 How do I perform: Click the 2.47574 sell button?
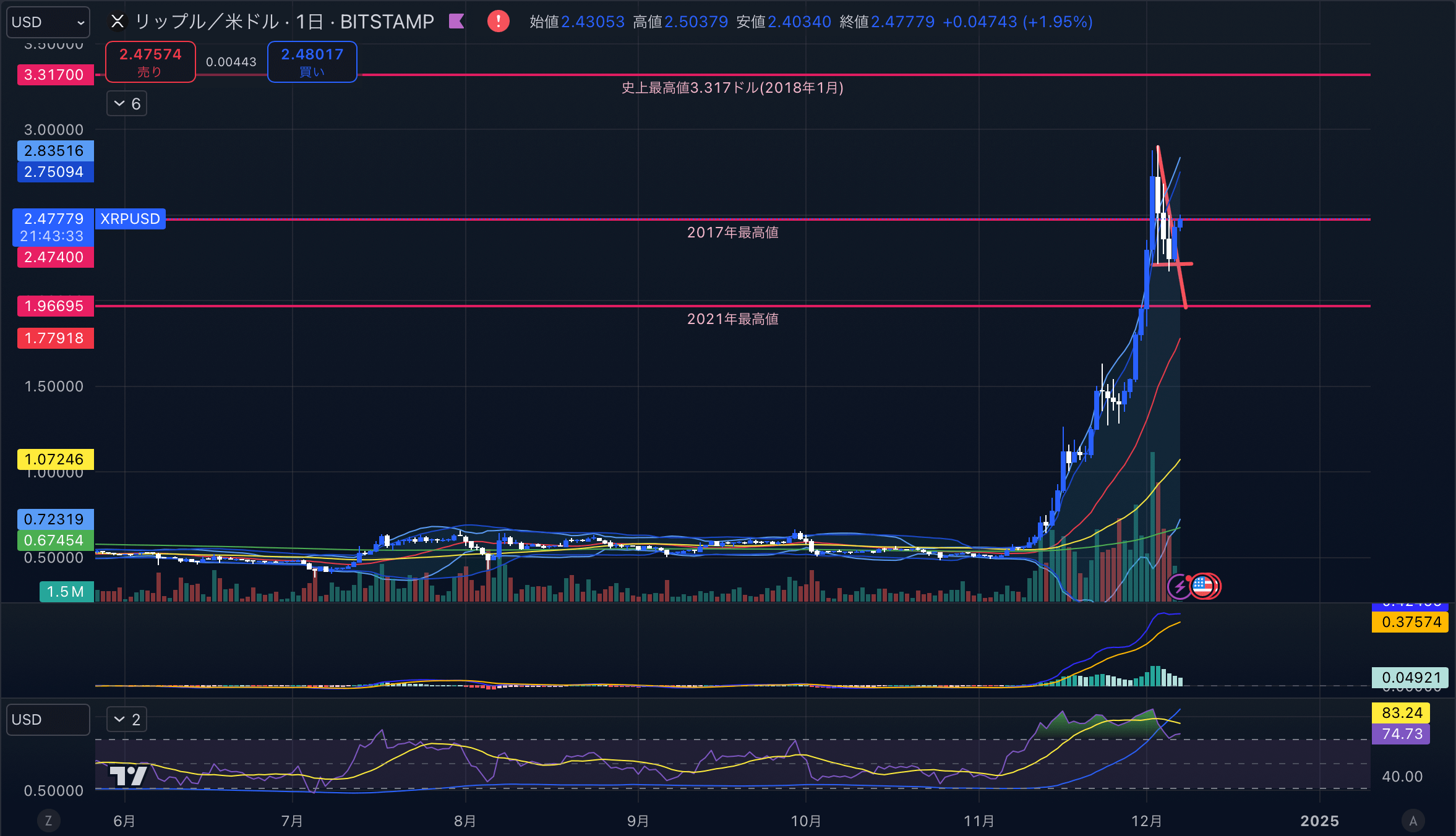[x=150, y=62]
